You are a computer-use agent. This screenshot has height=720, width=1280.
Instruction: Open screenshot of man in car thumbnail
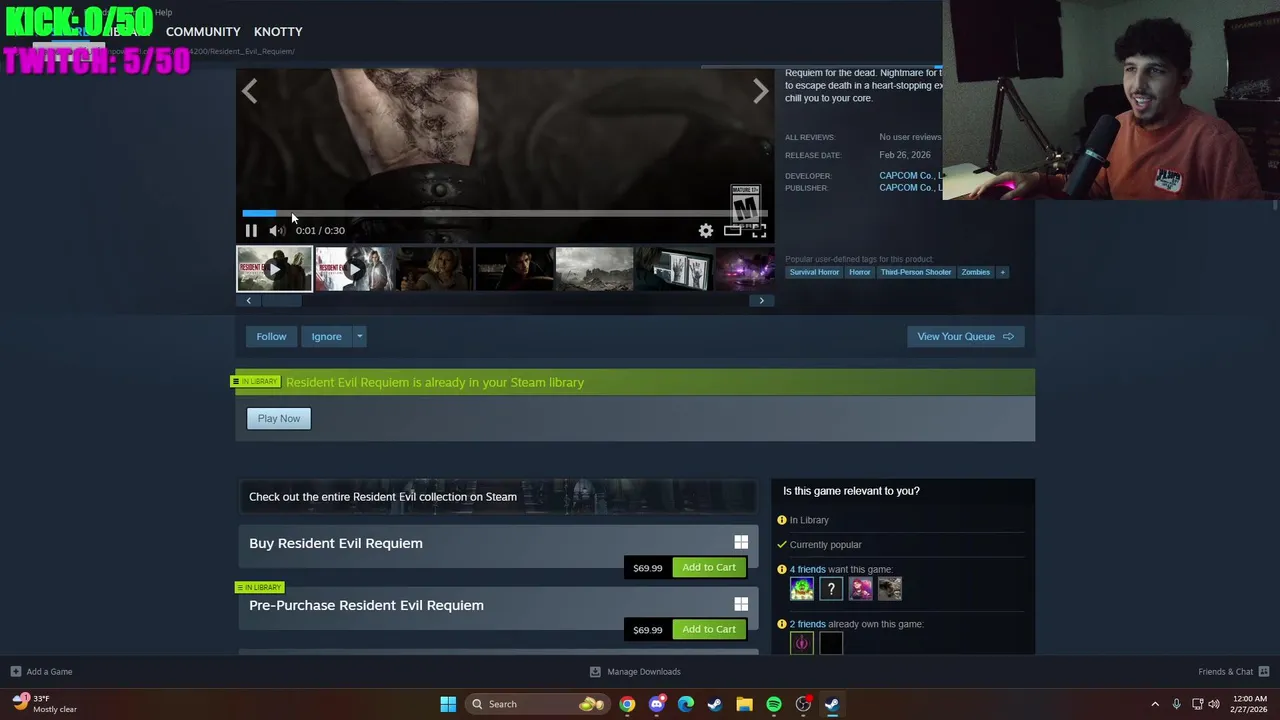(x=514, y=269)
